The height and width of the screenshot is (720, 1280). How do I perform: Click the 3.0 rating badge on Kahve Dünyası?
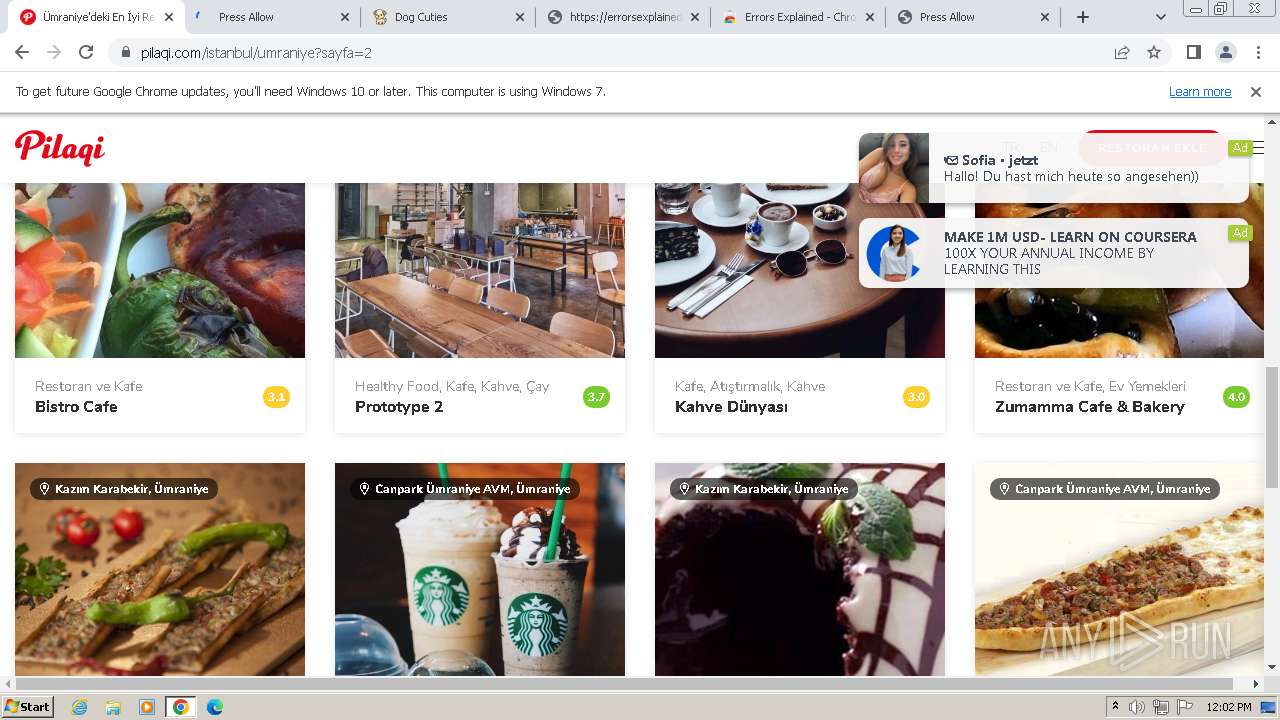point(916,397)
